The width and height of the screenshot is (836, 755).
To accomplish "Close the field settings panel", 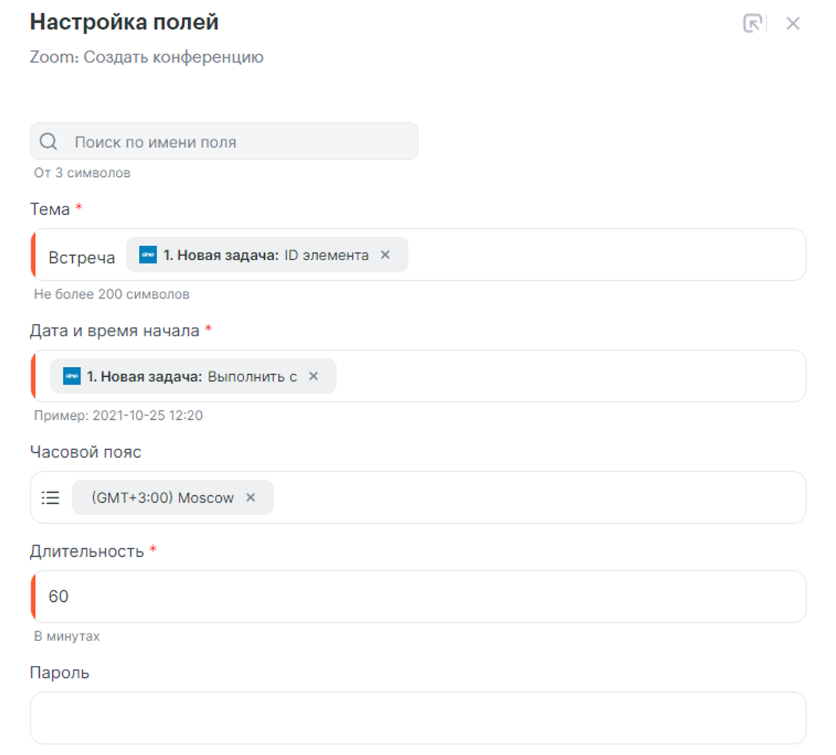I will click(793, 24).
